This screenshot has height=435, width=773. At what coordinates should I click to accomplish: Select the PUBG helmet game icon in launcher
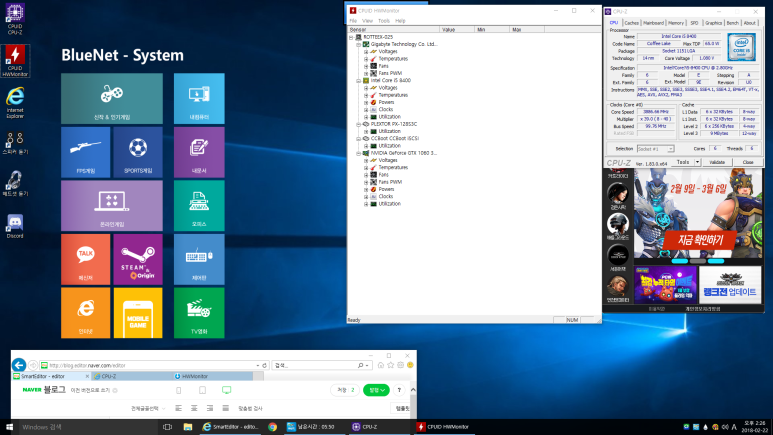618,224
